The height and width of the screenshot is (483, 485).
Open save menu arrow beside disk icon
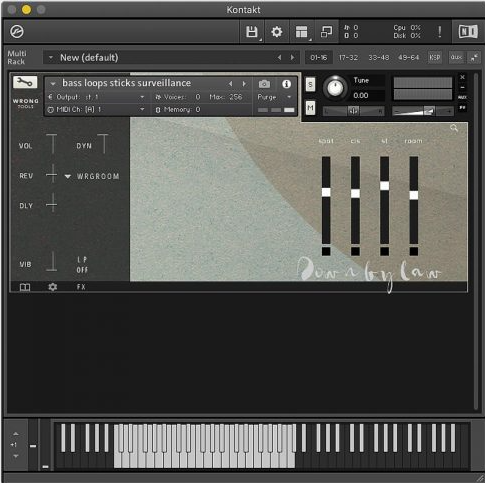(x=261, y=40)
